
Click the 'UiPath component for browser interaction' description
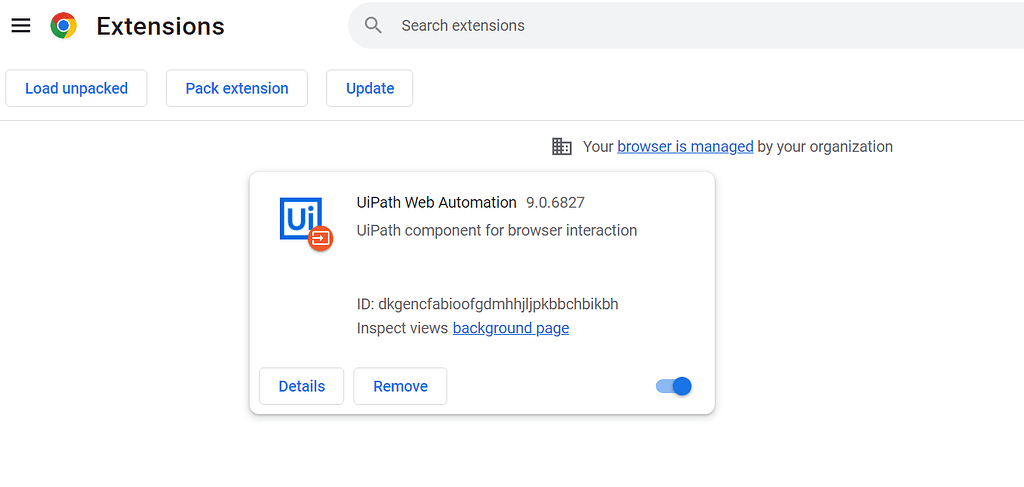click(x=496, y=230)
